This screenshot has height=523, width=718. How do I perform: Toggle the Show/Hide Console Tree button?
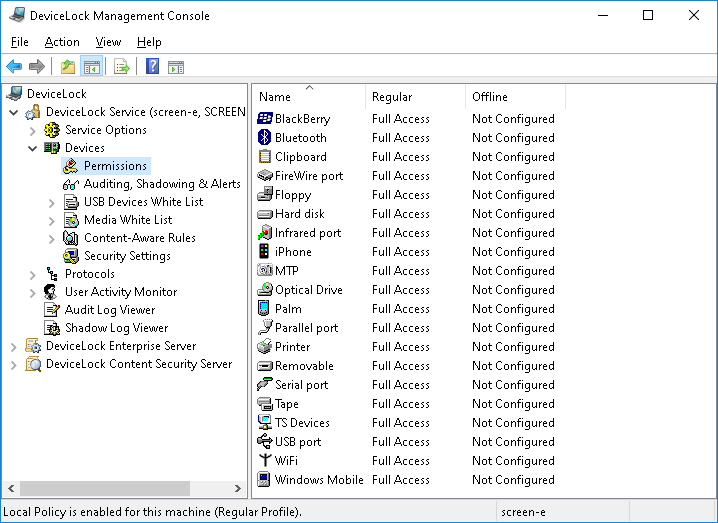91,67
